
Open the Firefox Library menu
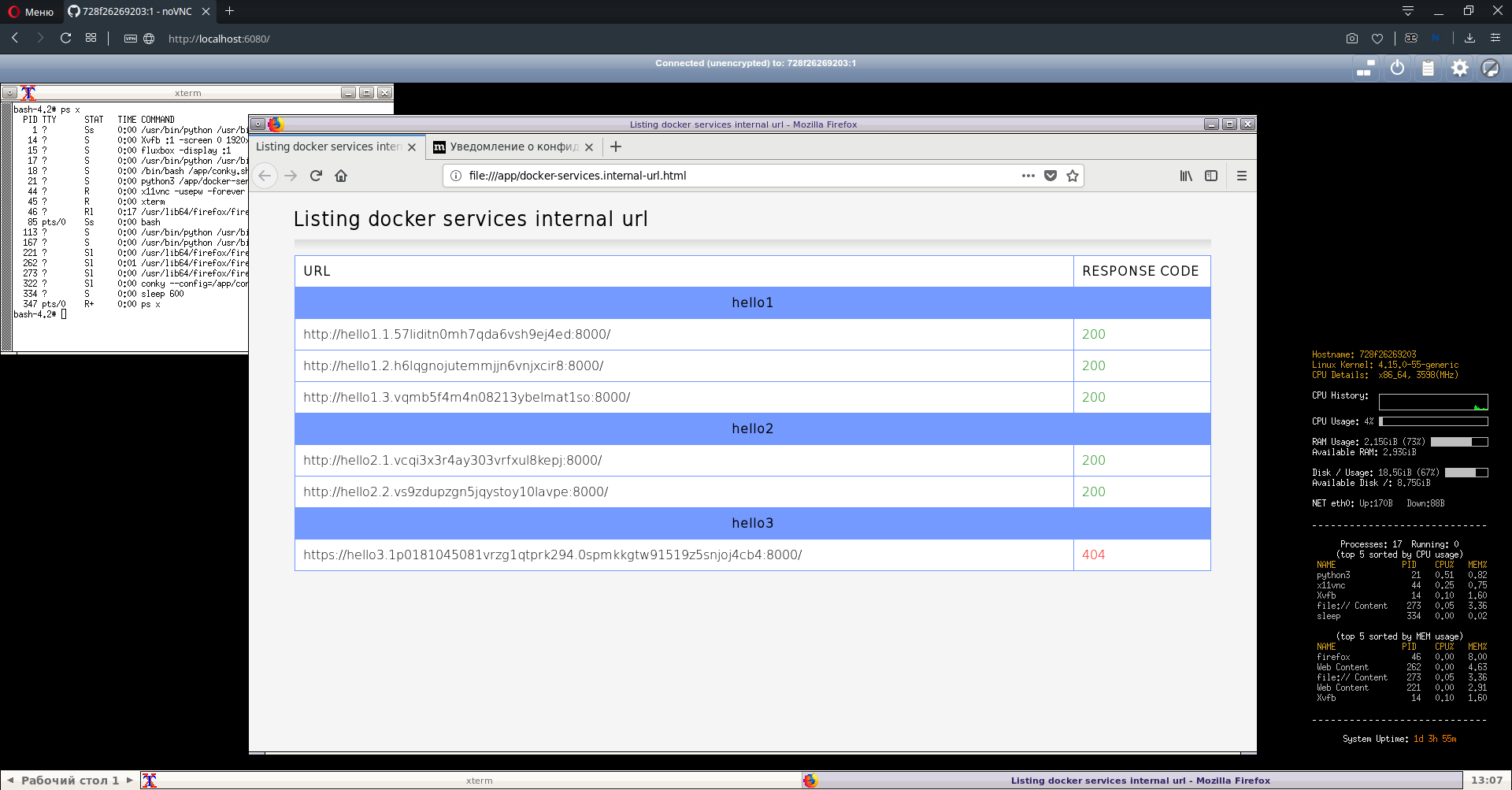[1186, 176]
